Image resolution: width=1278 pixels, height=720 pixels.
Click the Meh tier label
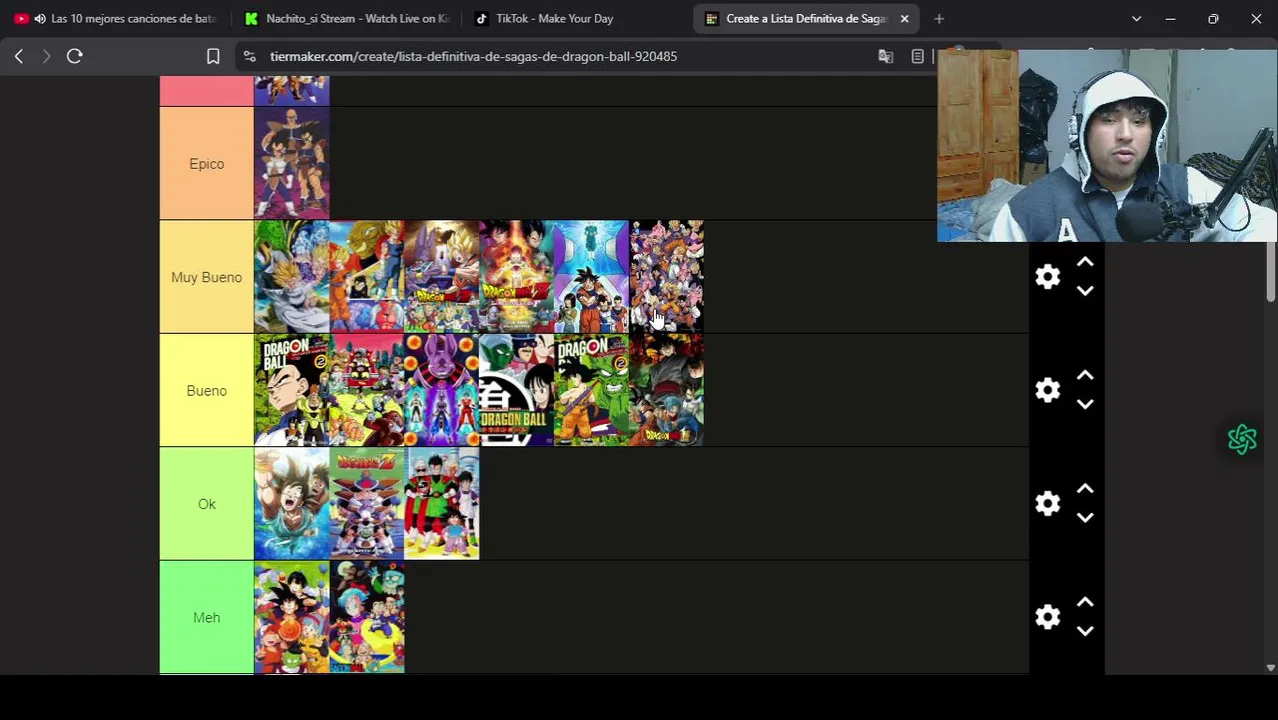[207, 617]
